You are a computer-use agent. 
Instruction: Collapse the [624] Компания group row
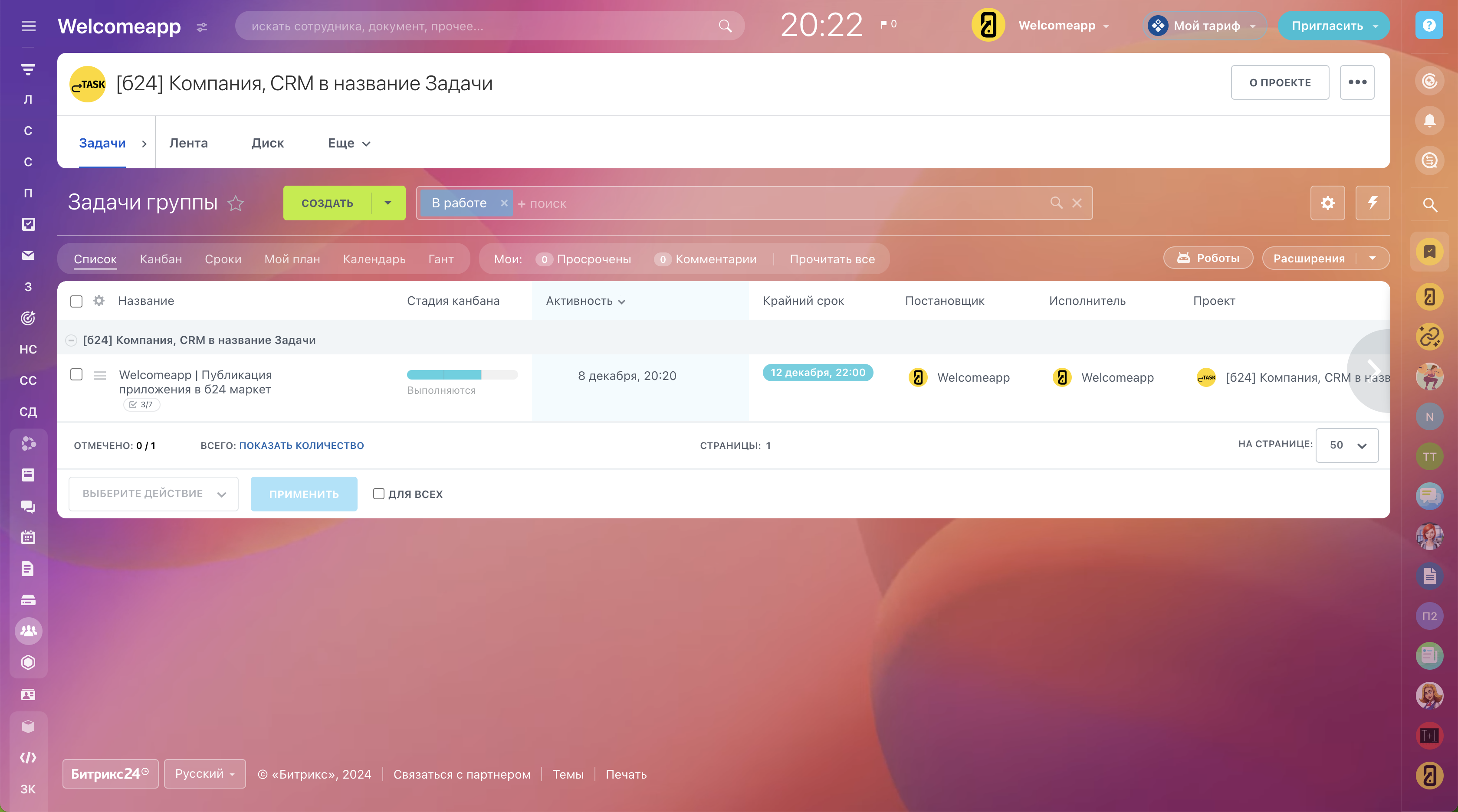tap(71, 340)
